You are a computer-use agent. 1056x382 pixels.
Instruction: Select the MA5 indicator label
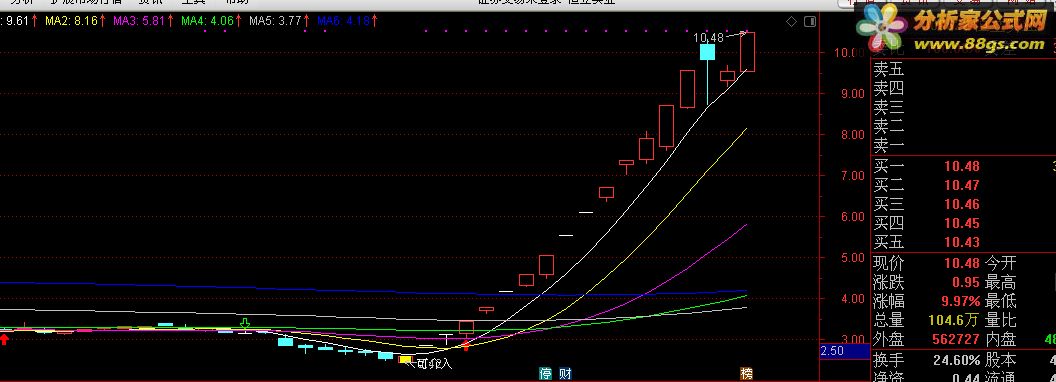275,21
